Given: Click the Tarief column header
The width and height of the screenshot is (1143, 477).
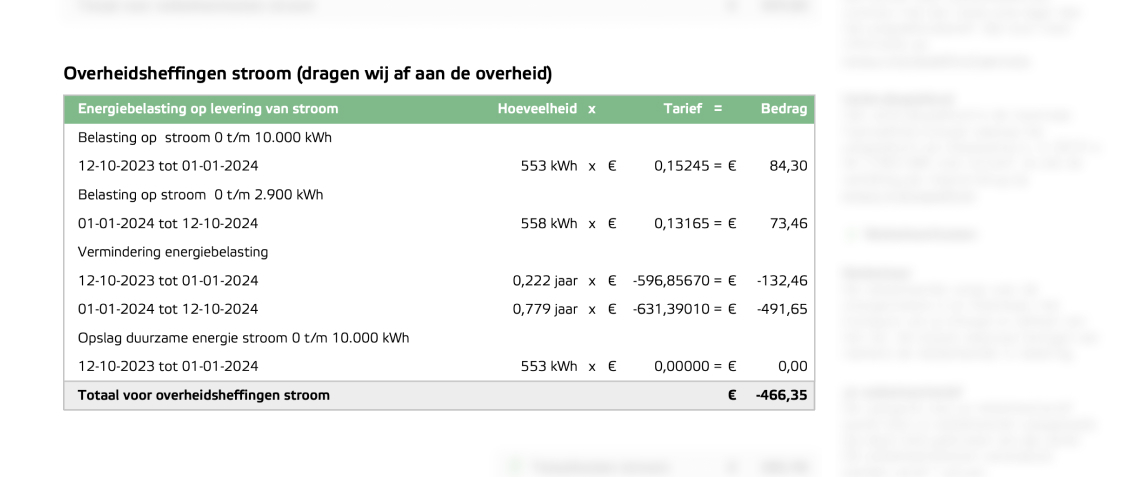Looking at the screenshot, I should [682, 109].
